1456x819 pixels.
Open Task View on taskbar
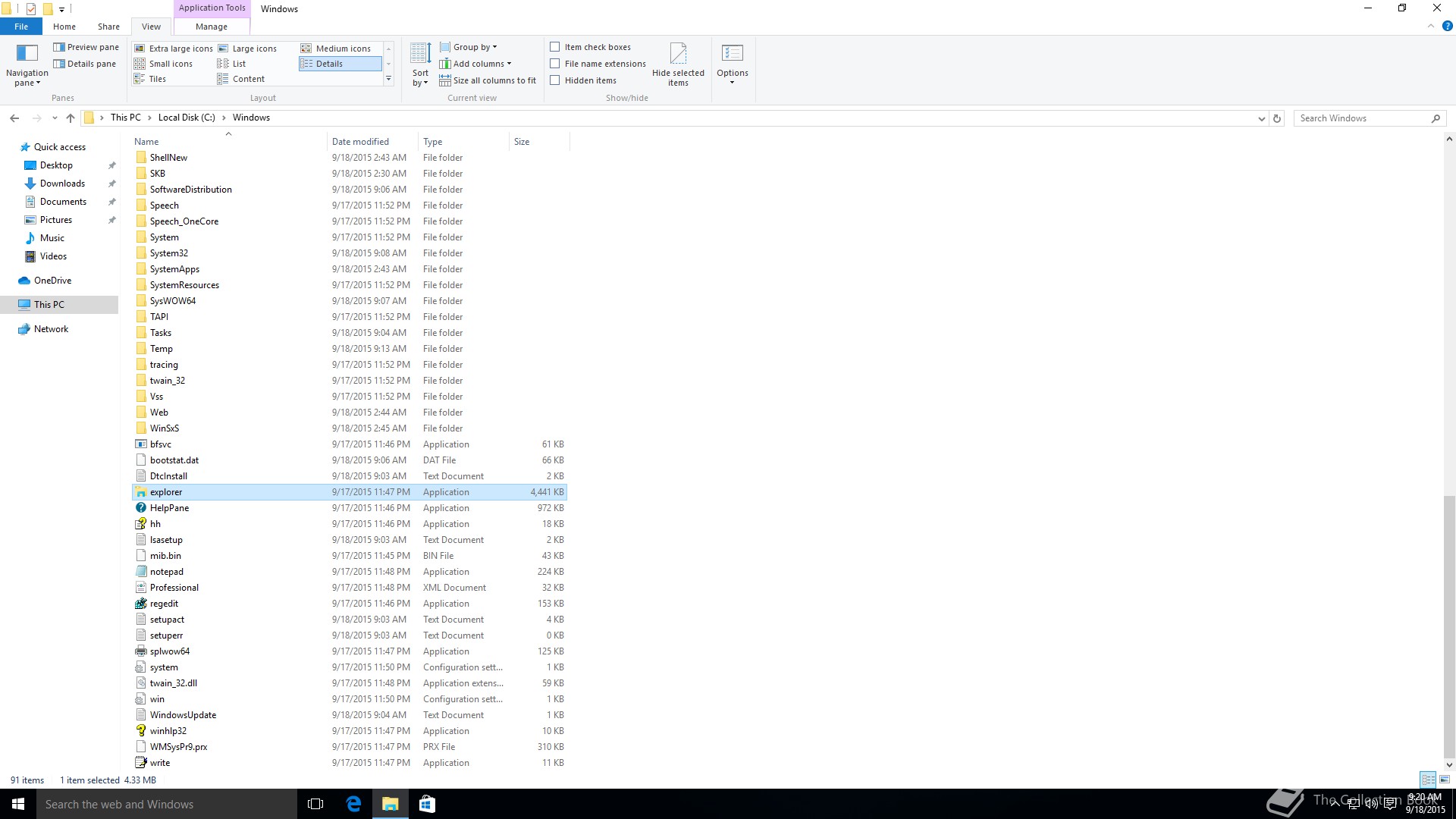click(x=315, y=804)
